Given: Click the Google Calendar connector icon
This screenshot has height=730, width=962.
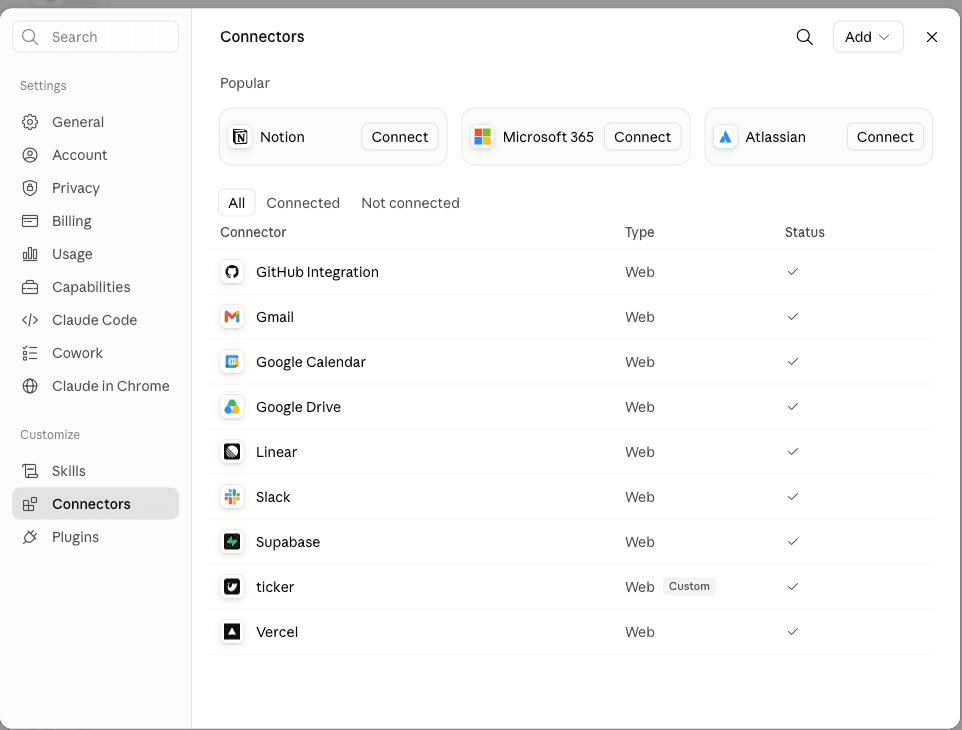Looking at the screenshot, I should (x=232, y=362).
